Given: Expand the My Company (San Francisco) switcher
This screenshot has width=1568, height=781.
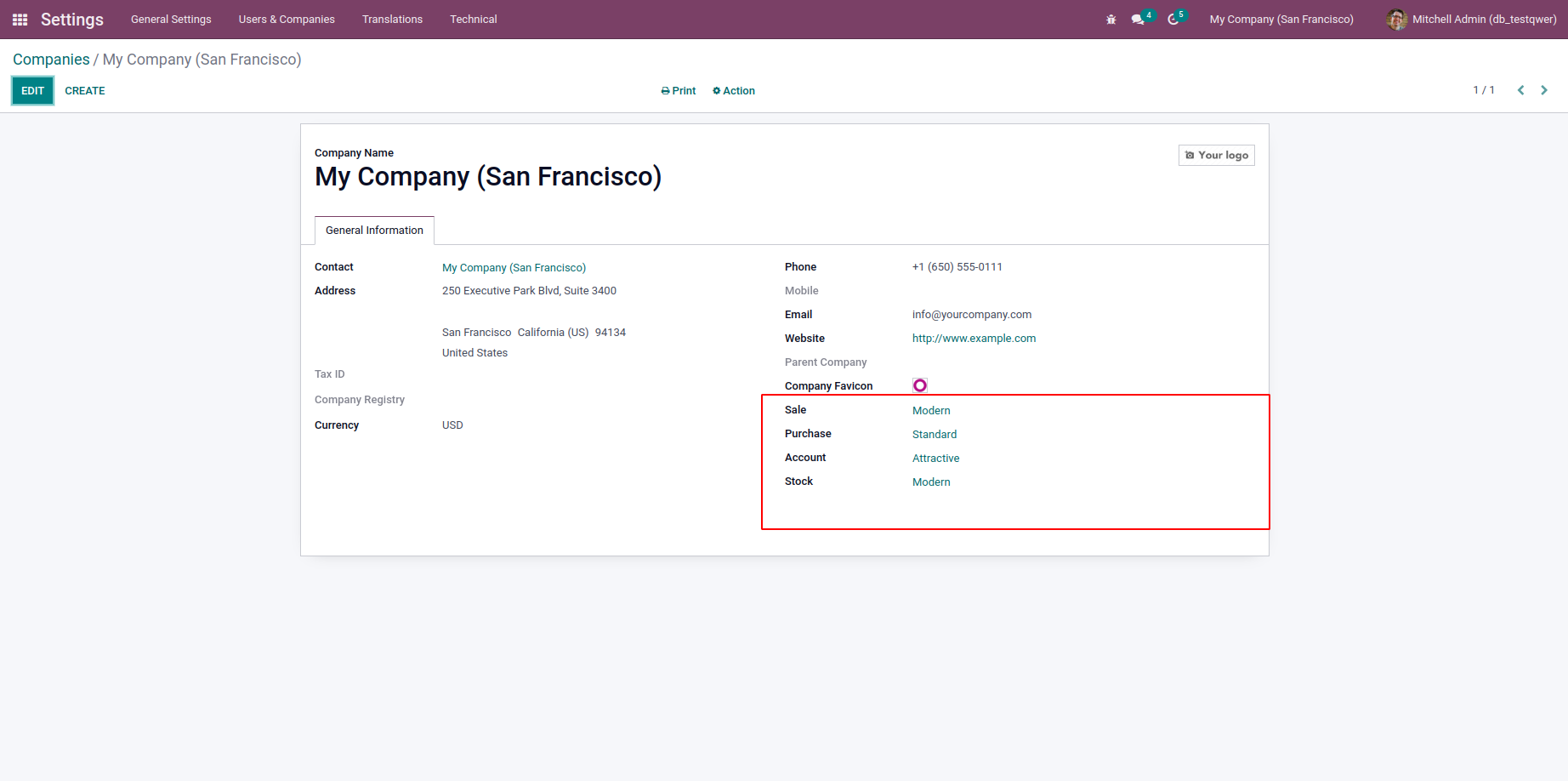Looking at the screenshot, I should [1281, 20].
